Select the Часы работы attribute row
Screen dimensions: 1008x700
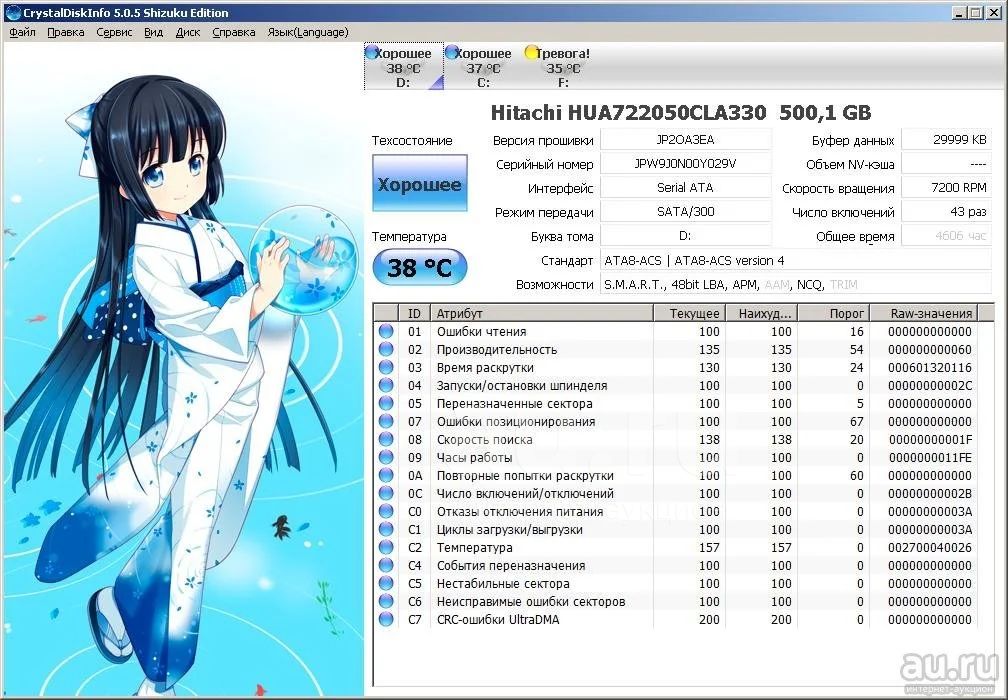point(676,457)
